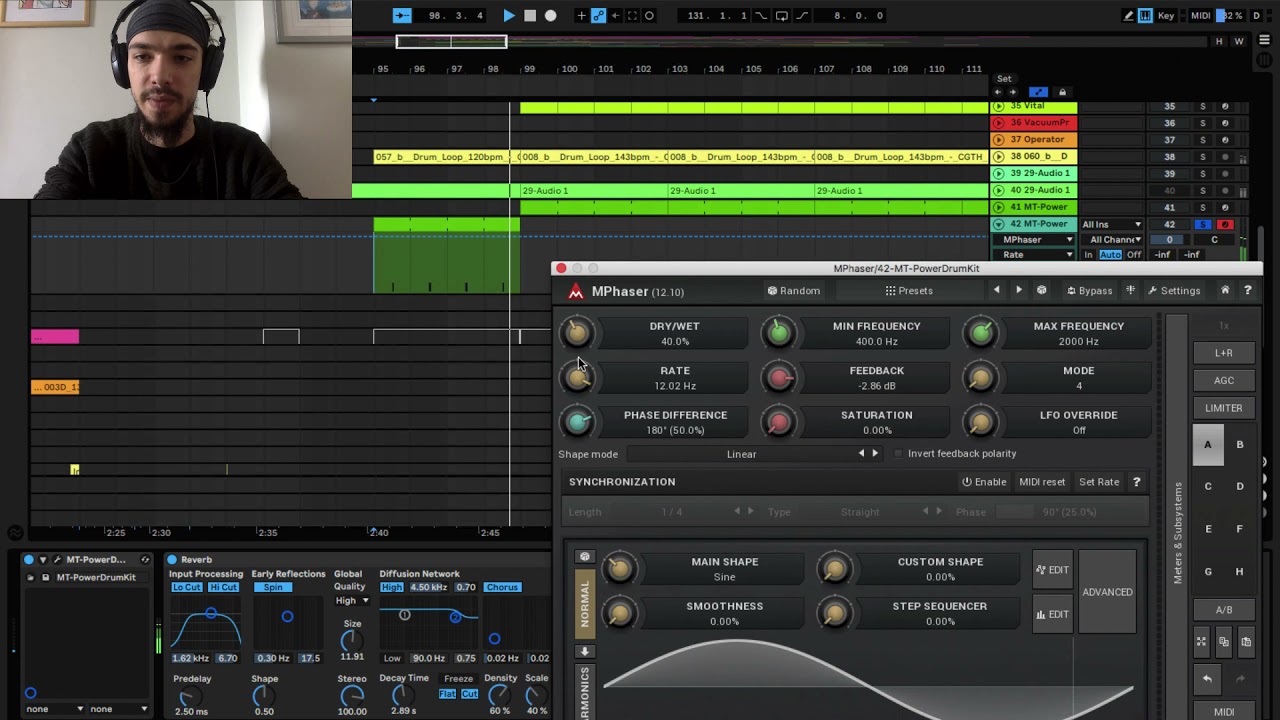1280x720 pixels.
Task: Enable Key map mode
Action: point(1166,15)
